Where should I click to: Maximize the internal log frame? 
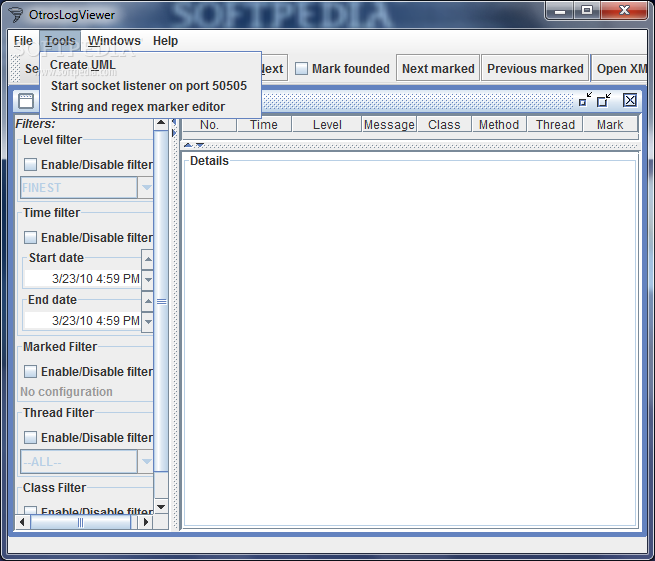click(x=604, y=100)
